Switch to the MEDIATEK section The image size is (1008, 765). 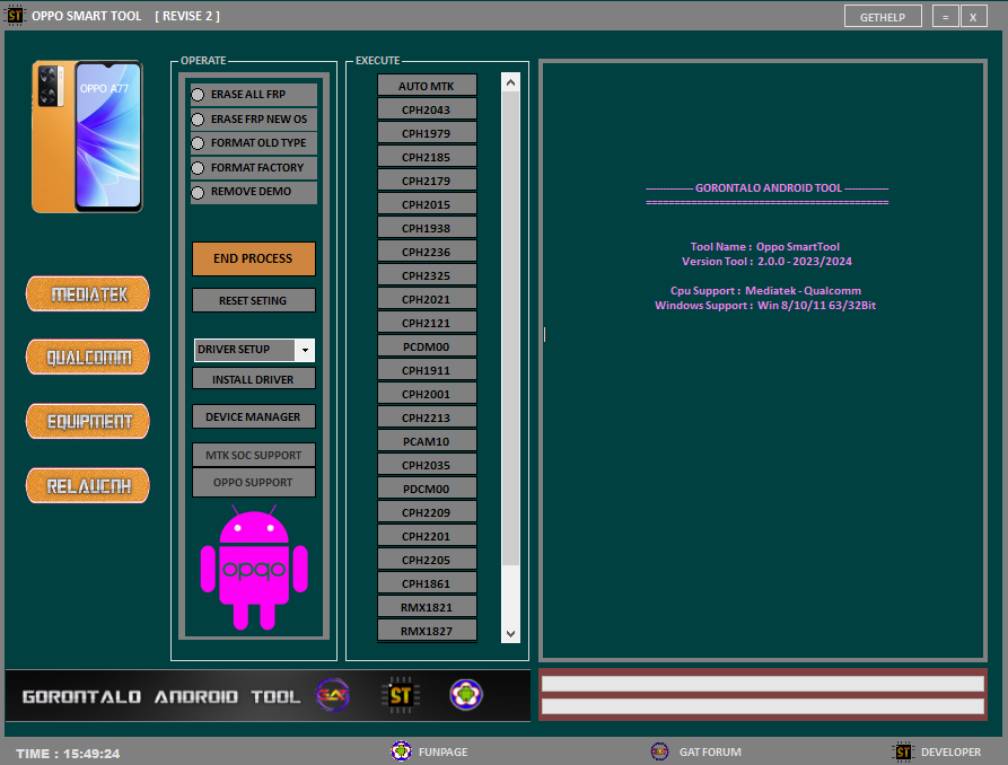(x=88, y=294)
